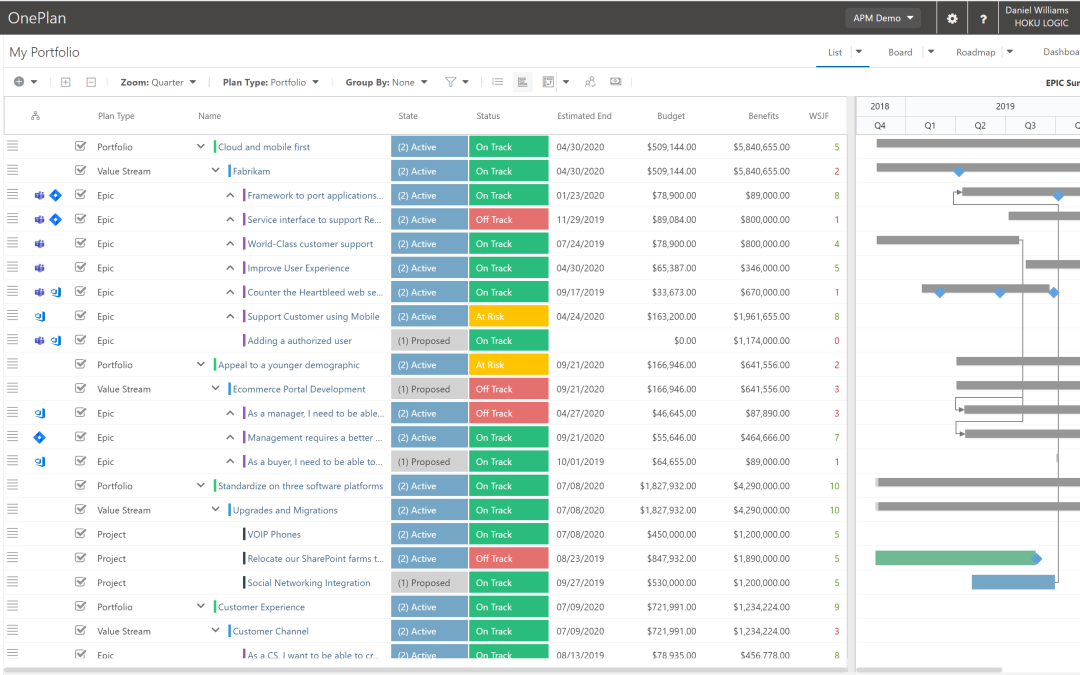Screen dimensions: 1080x675
Task: Click a blue milestone diamond marker in the Gantt chart
Action: 959,170
